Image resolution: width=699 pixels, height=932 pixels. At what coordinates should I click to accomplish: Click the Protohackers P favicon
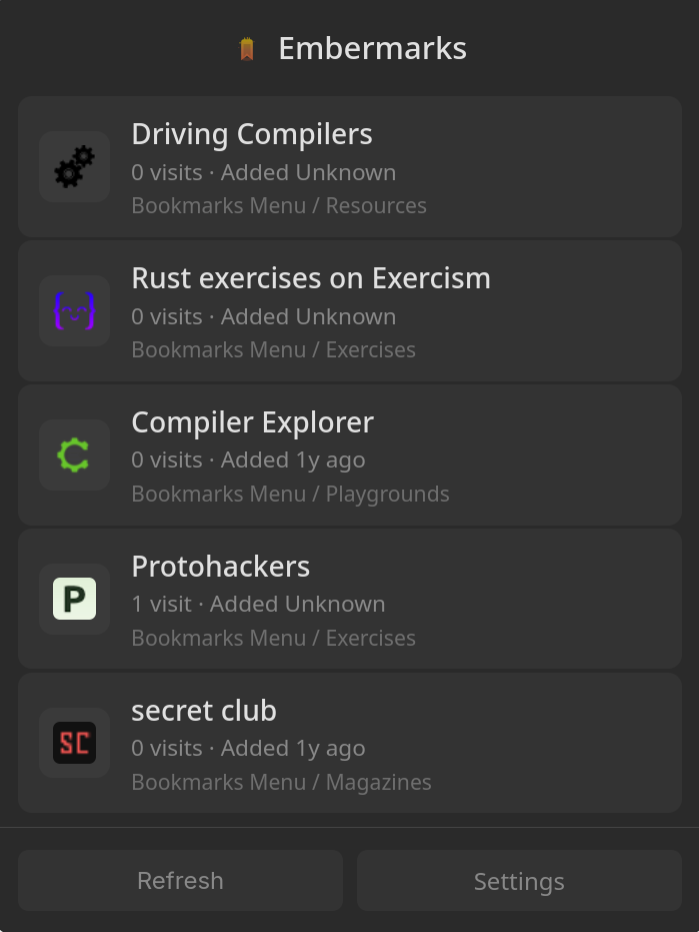point(74,599)
